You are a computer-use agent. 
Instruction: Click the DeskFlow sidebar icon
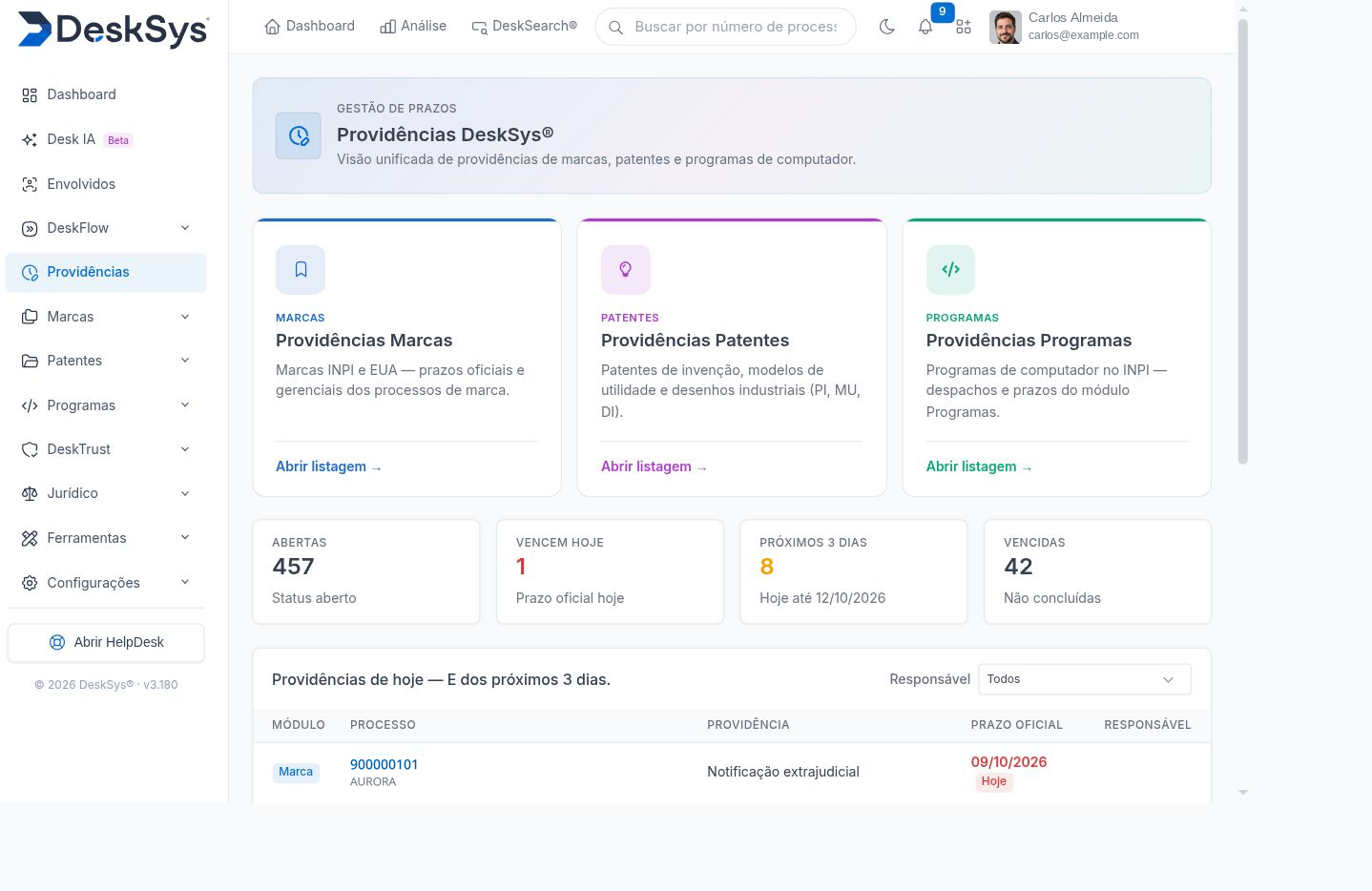(30, 228)
